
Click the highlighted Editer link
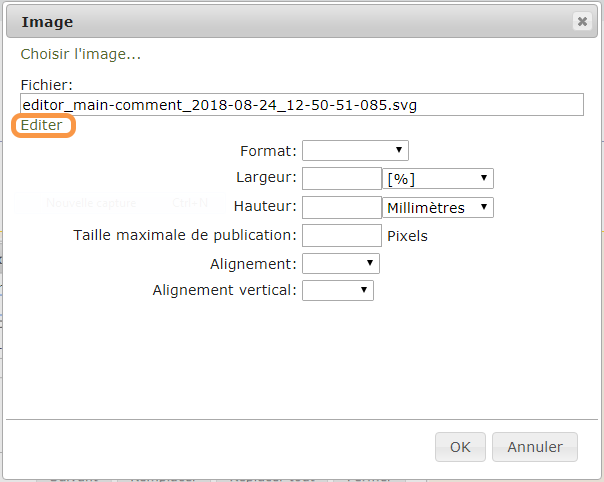tap(41, 125)
